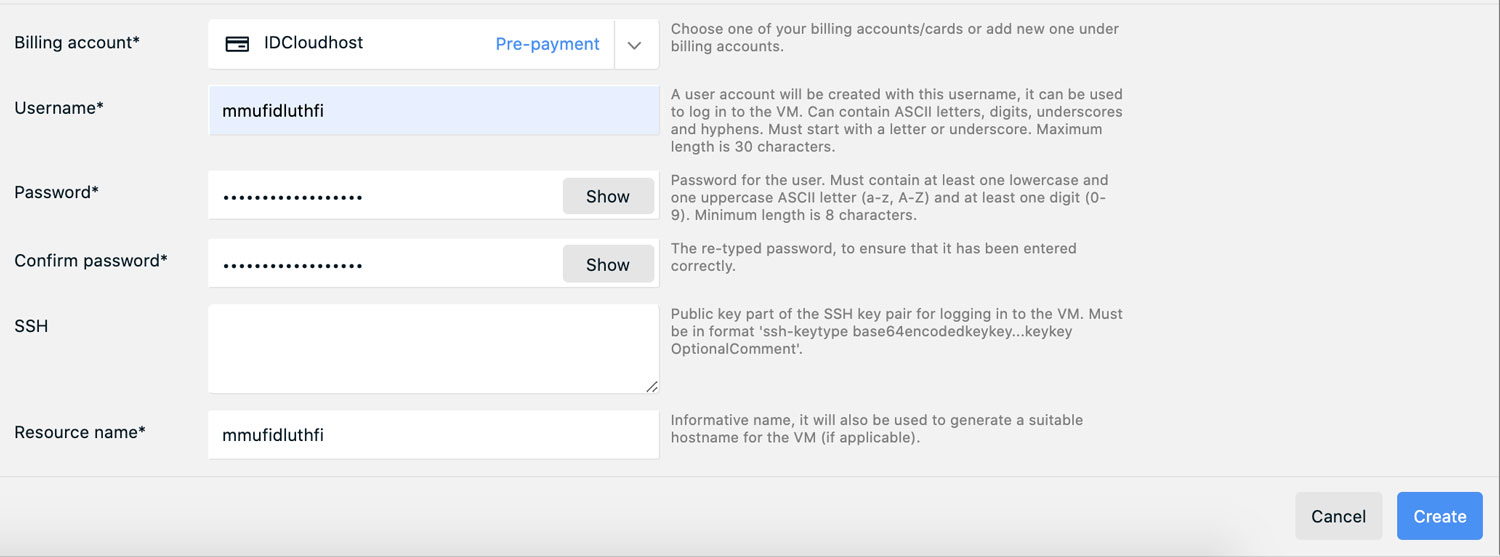Click the SSH textarea resize handle

[652, 386]
